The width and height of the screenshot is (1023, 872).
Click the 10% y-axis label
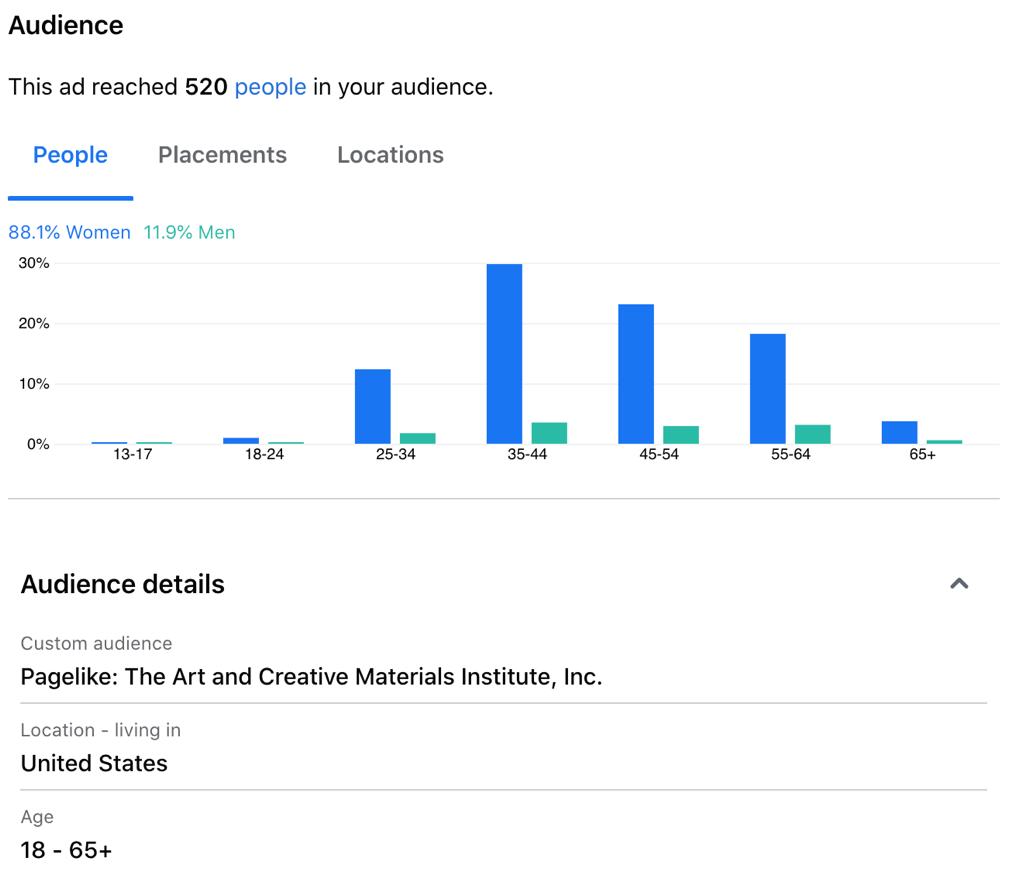click(34, 383)
